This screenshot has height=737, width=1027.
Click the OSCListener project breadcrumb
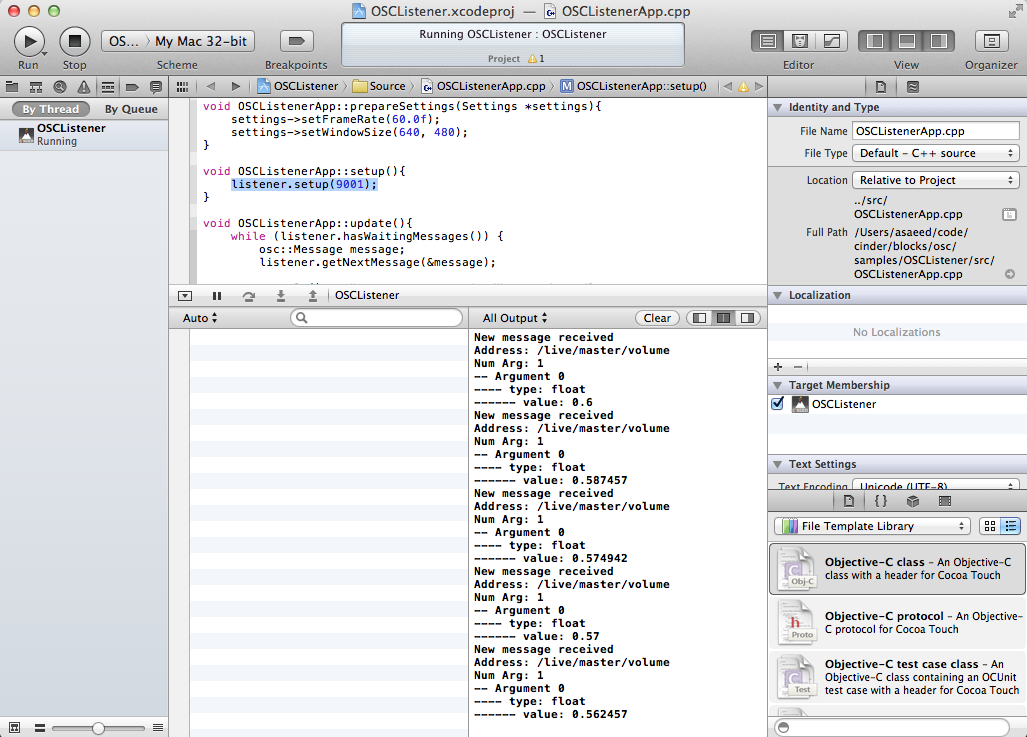click(x=298, y=86)
